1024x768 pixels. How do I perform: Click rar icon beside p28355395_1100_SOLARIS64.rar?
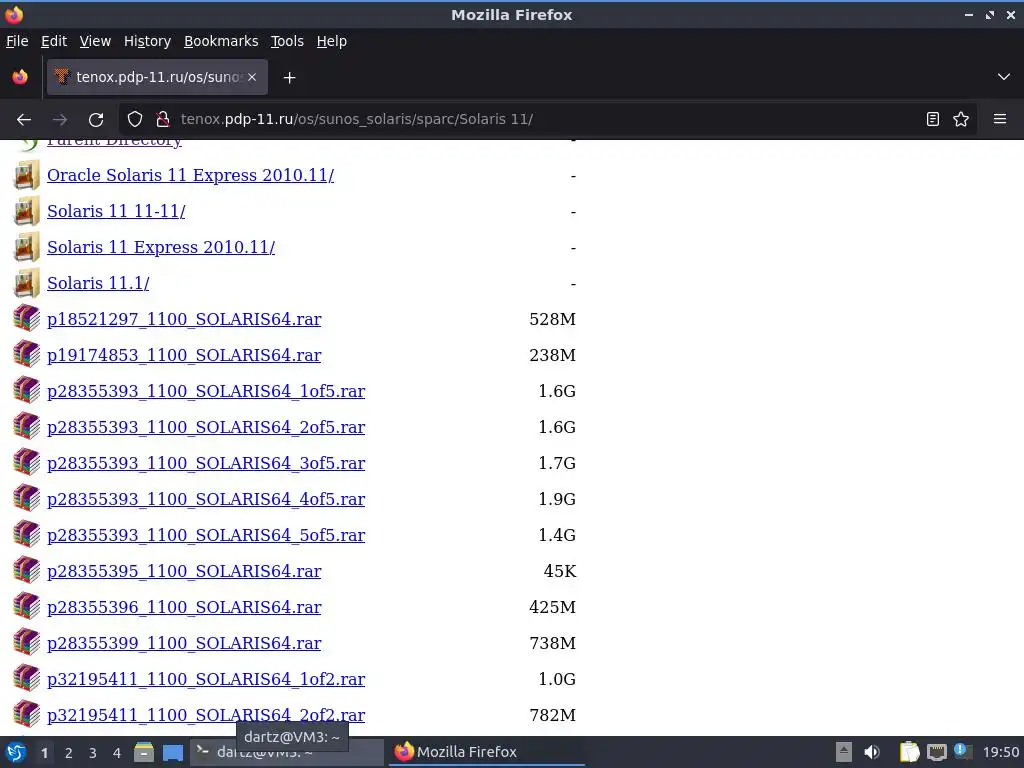26,570
